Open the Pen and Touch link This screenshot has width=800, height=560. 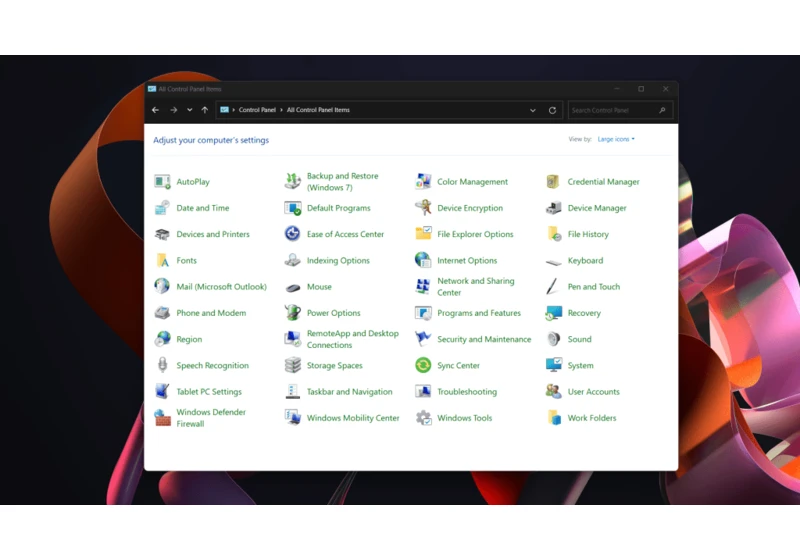tap(594, 287)
